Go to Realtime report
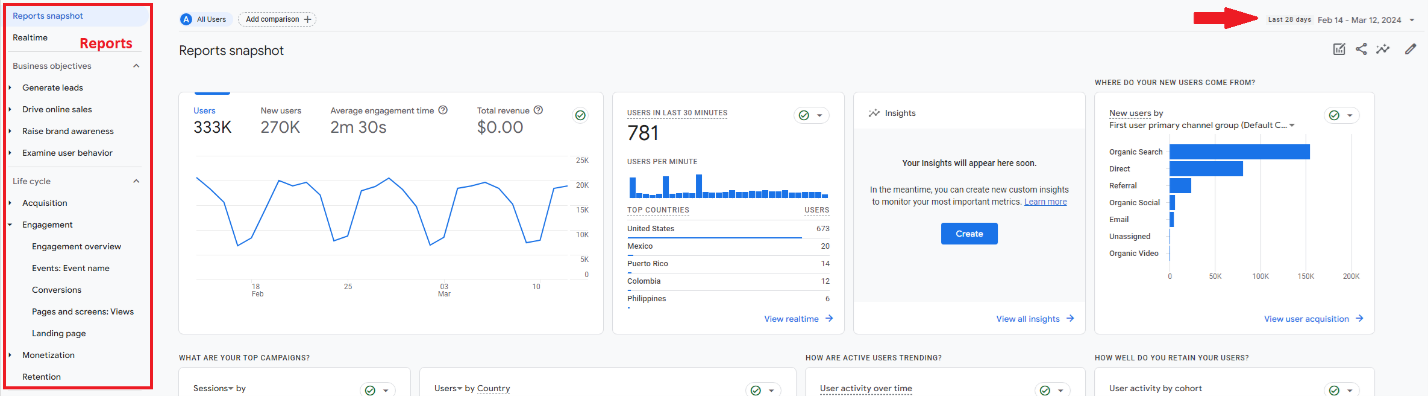The image size is (1428, 396). click(30, 38)
